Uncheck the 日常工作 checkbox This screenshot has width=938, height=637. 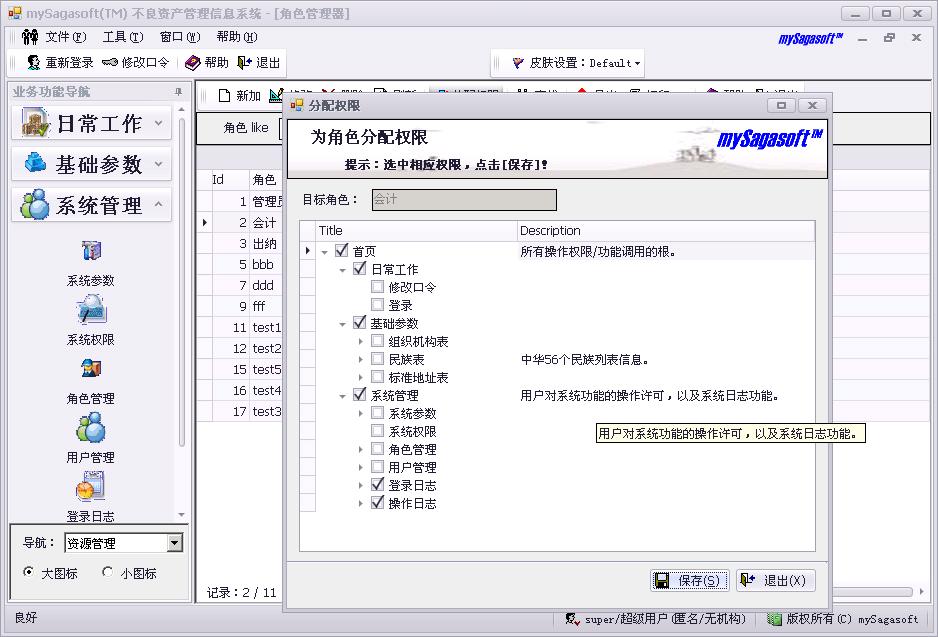(360, 269)
